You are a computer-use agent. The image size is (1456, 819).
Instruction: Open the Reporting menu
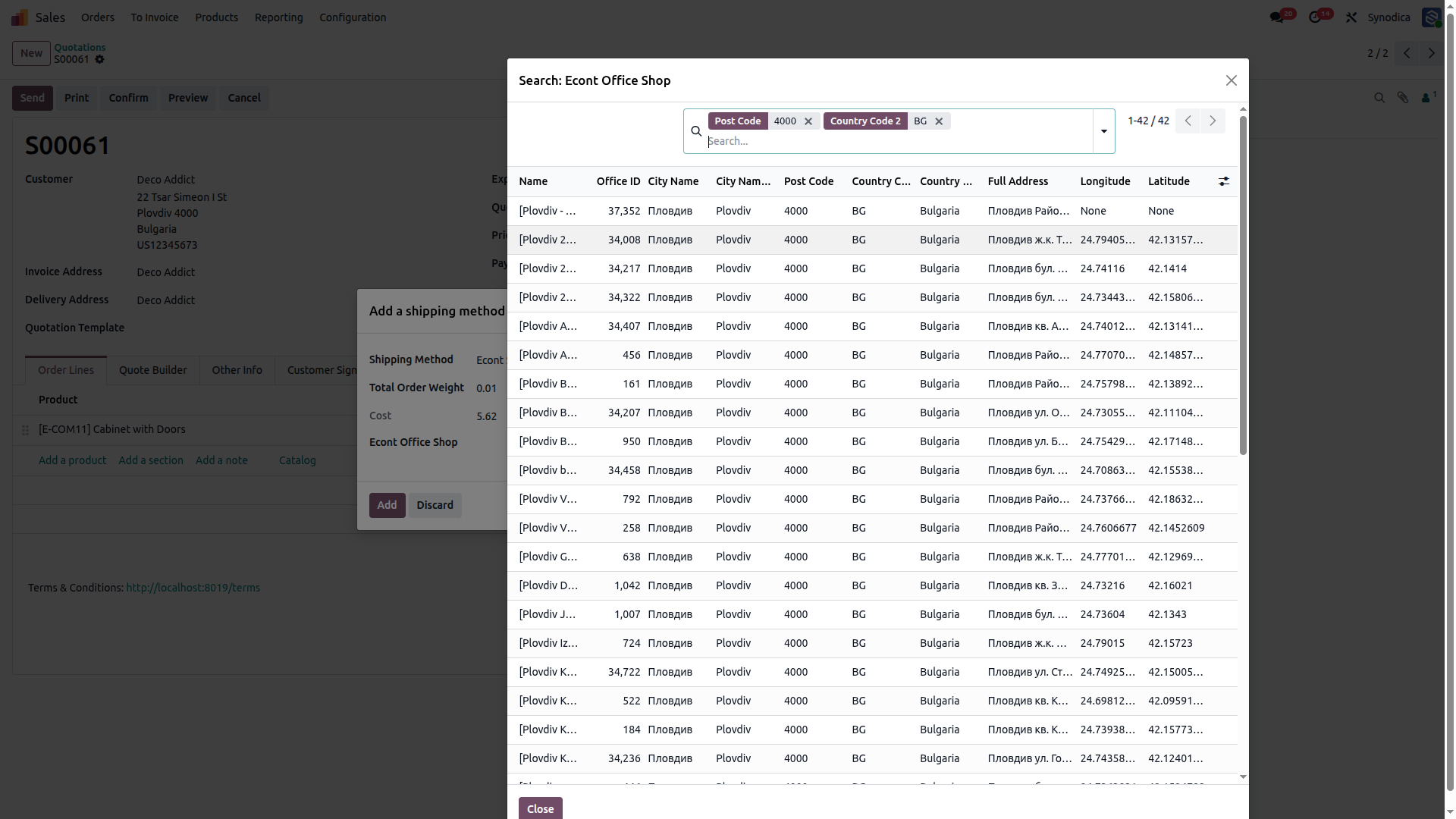pyautogui.click(x=278, y=17)
